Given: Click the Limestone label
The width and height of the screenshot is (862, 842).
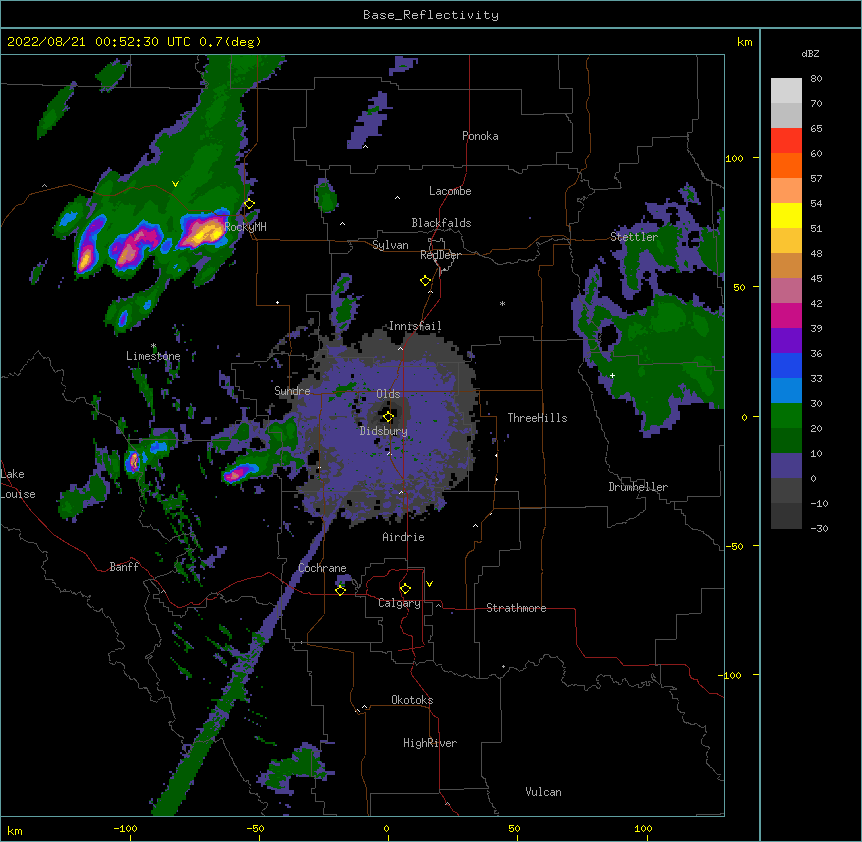Looking at the screenshot, I should pos(153,356).
